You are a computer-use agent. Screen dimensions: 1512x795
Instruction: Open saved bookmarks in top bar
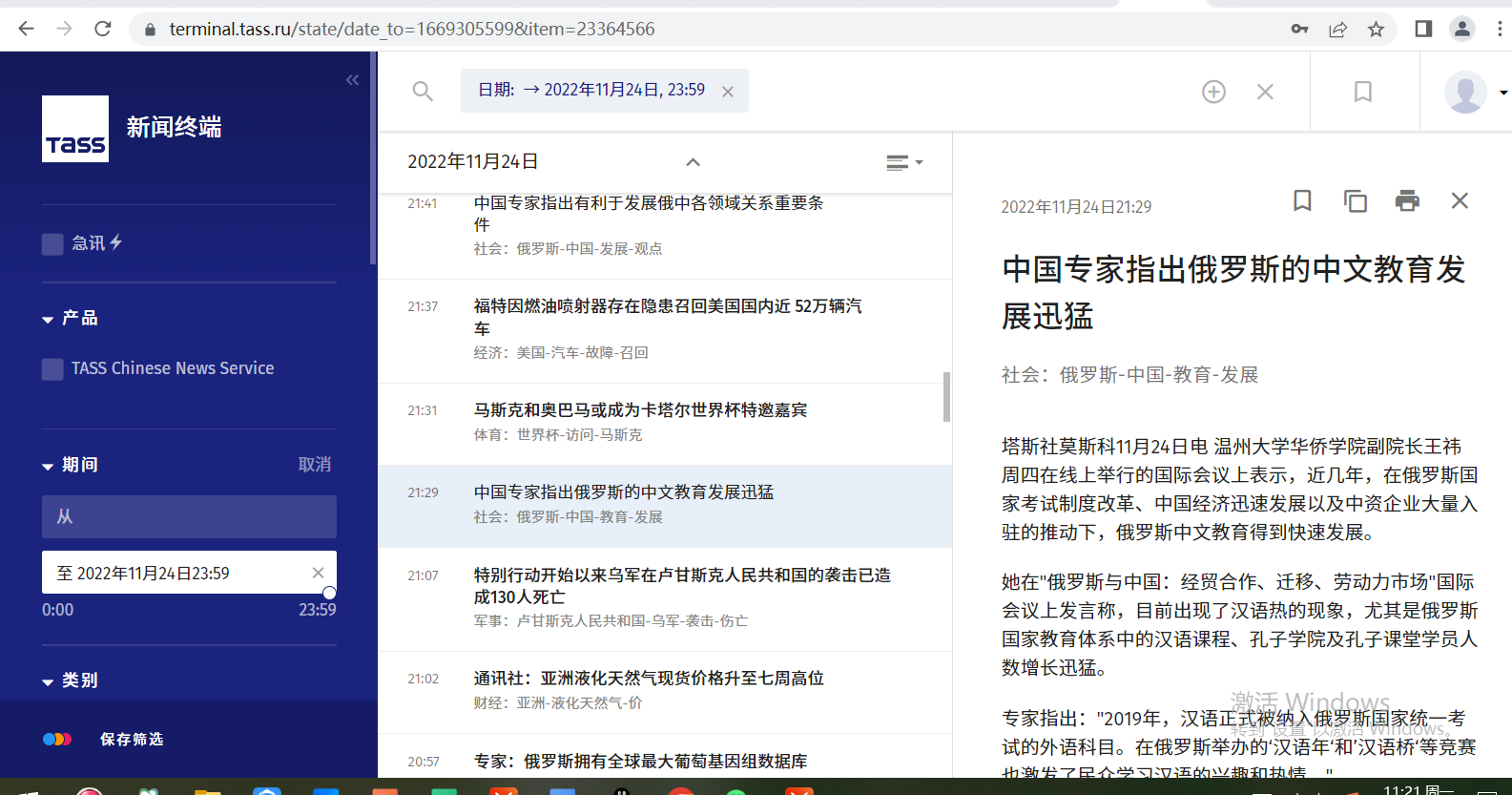1363,92
